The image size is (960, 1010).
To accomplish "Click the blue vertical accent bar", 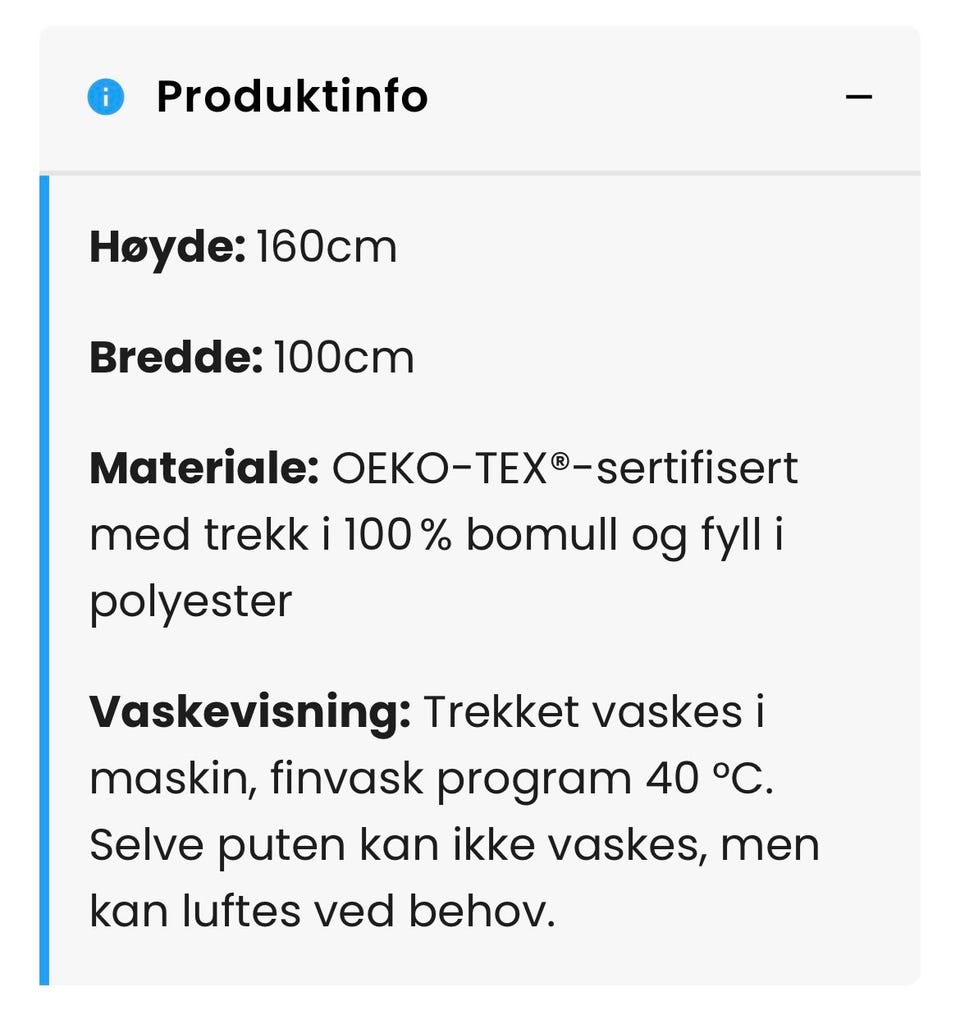I will (44, 580).
